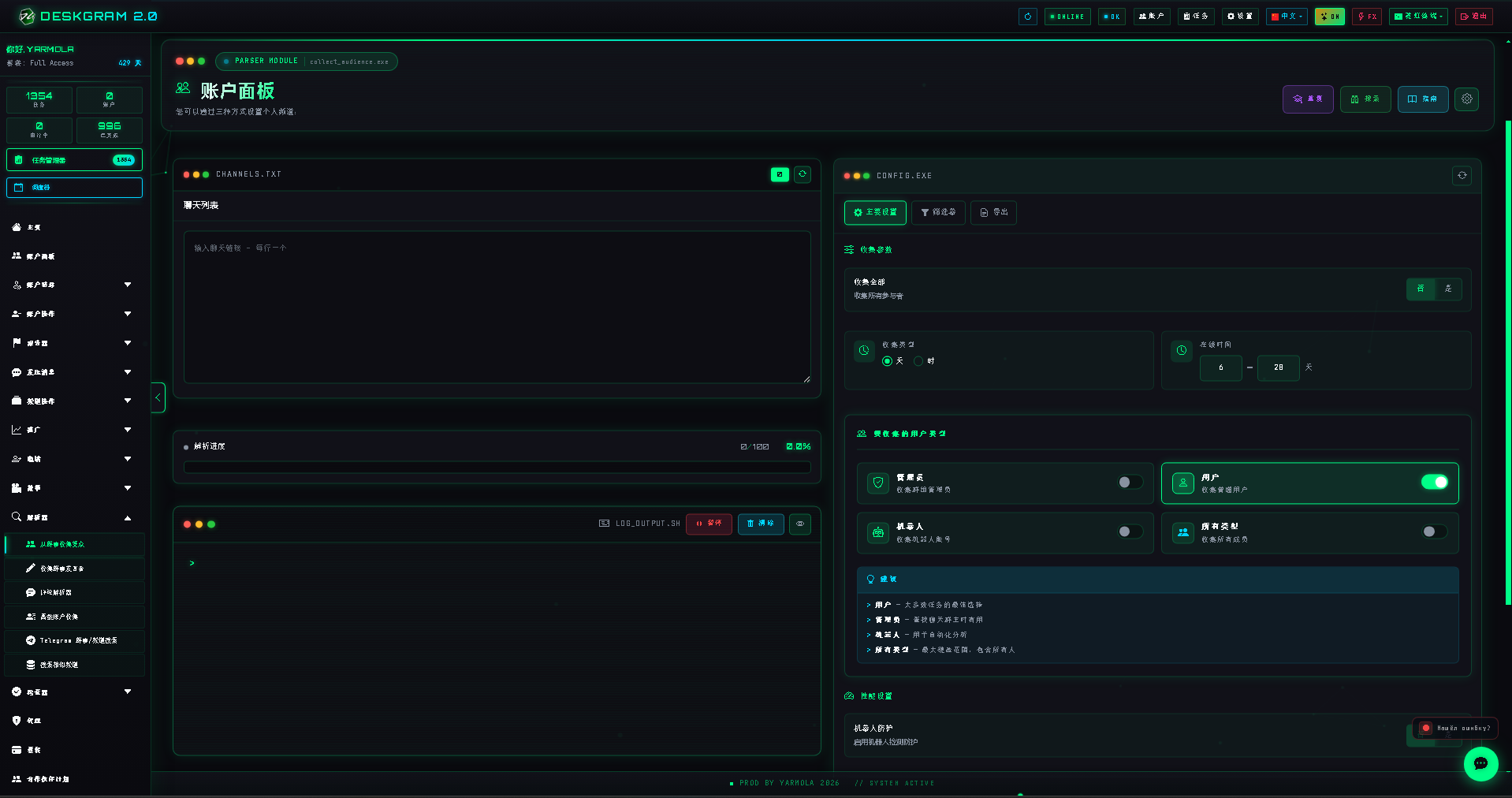This screenshot has width=1512, height=798.
Task: Open the partner program sidebar item
Action: (x=74, y=779)
